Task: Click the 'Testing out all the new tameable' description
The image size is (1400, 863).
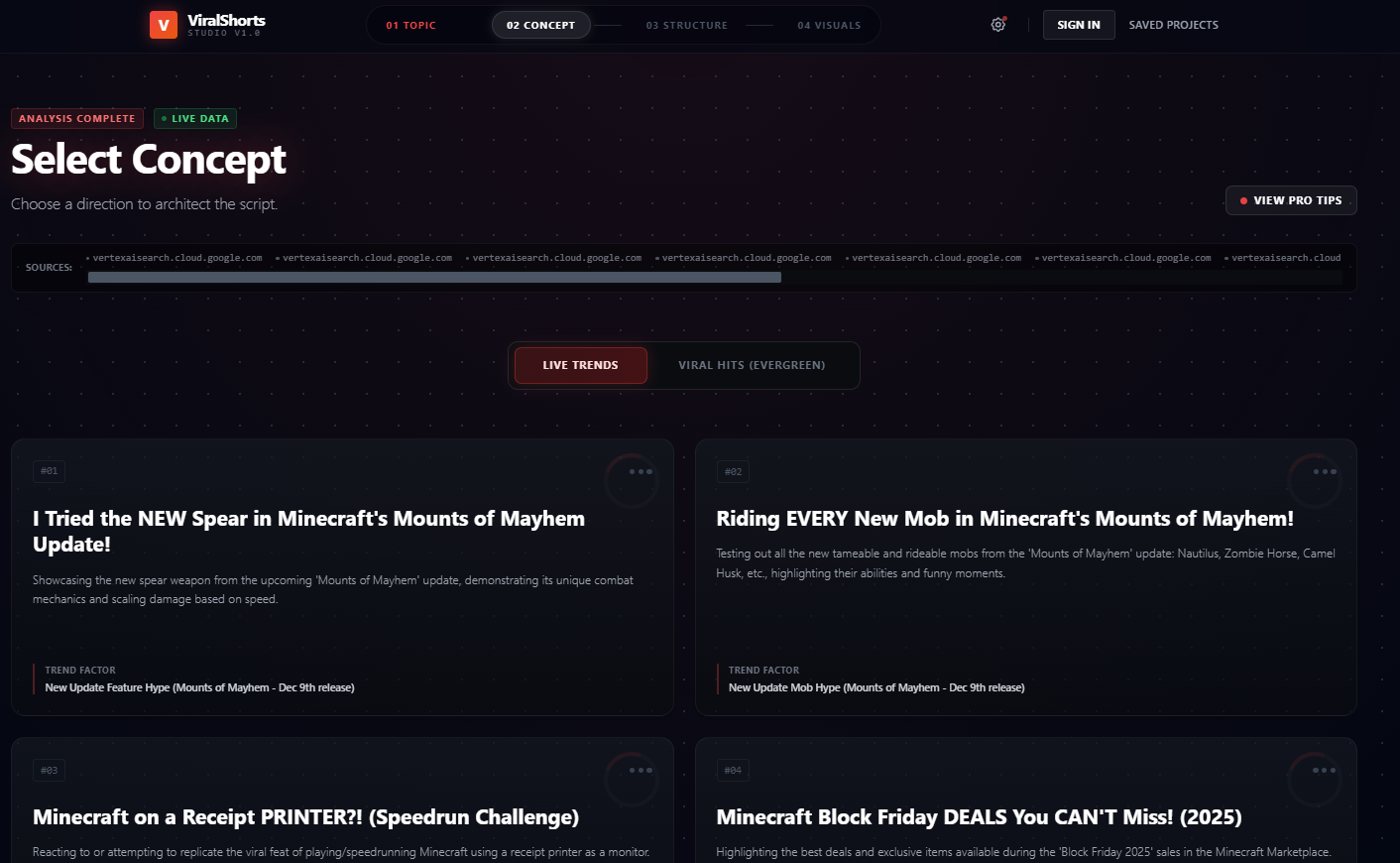Action: pyautogui.click(x=1025, y=563)
